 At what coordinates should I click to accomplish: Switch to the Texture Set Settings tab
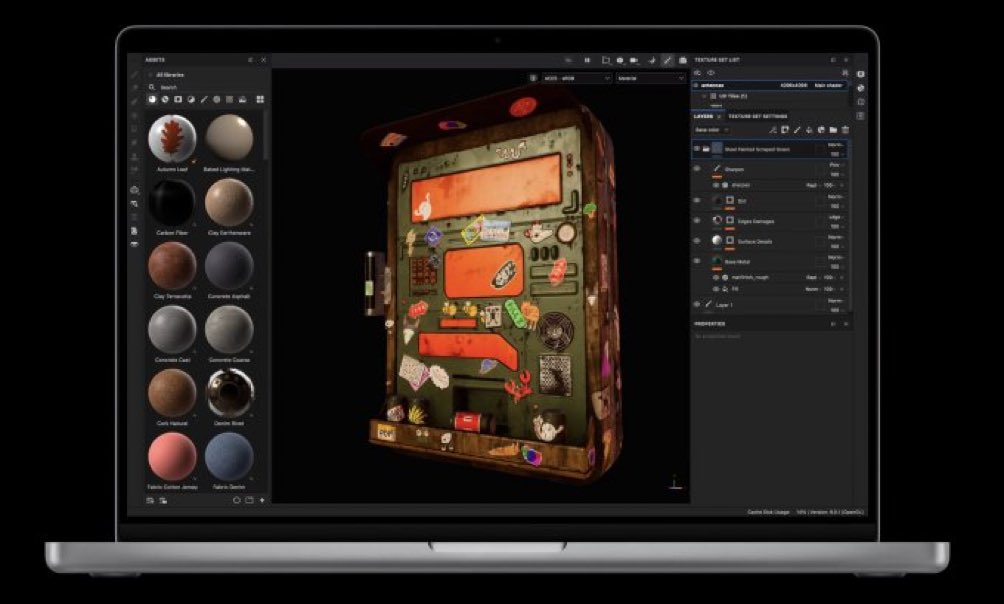coord(757,116)
